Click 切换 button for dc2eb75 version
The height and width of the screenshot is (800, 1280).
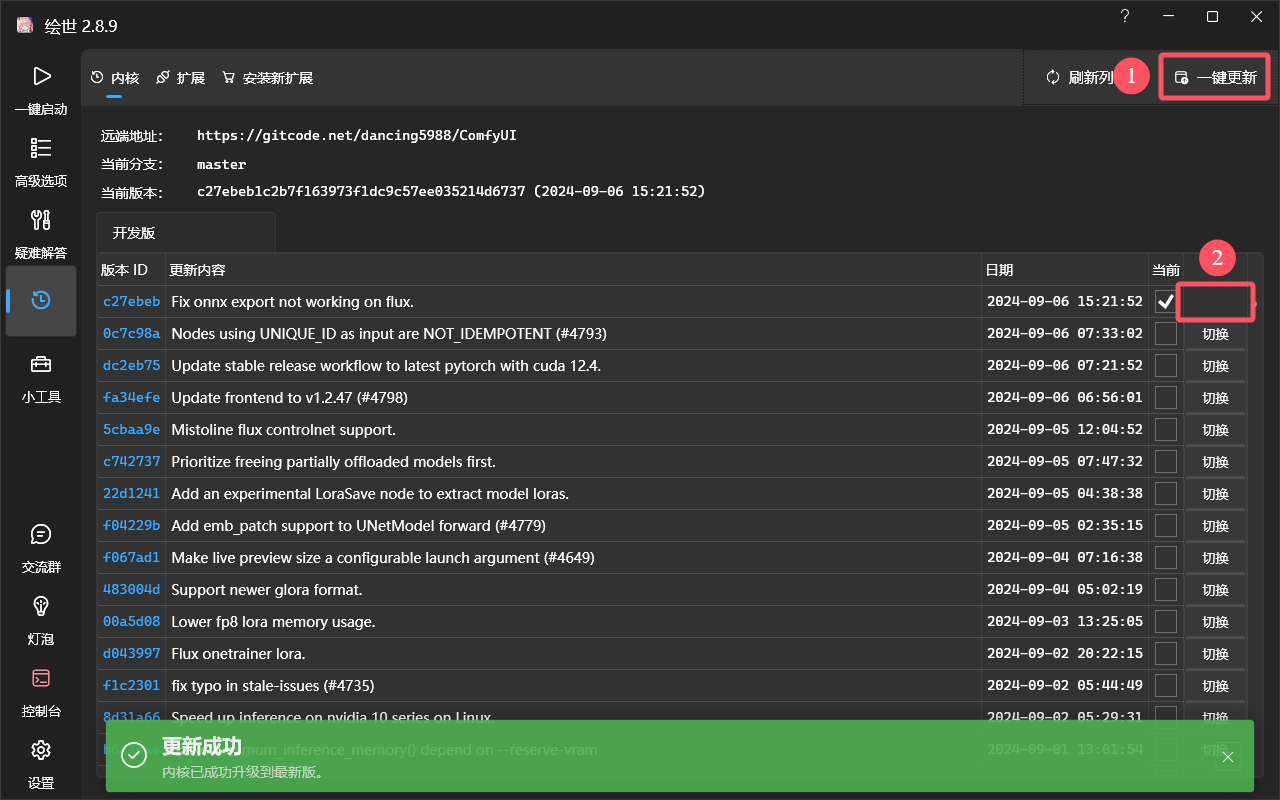pyautogui.click(x=1215, y=366)
